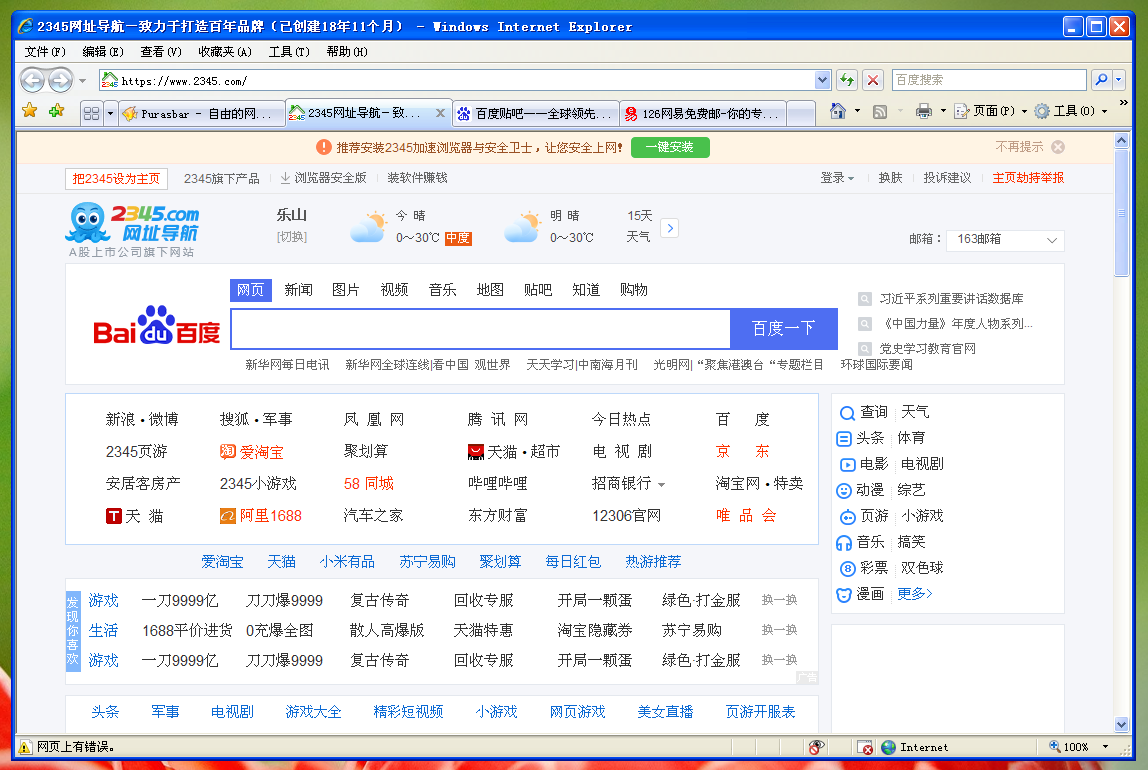
Task: Expand the 登录 dropdown
Action: click(x=837, y=178)
